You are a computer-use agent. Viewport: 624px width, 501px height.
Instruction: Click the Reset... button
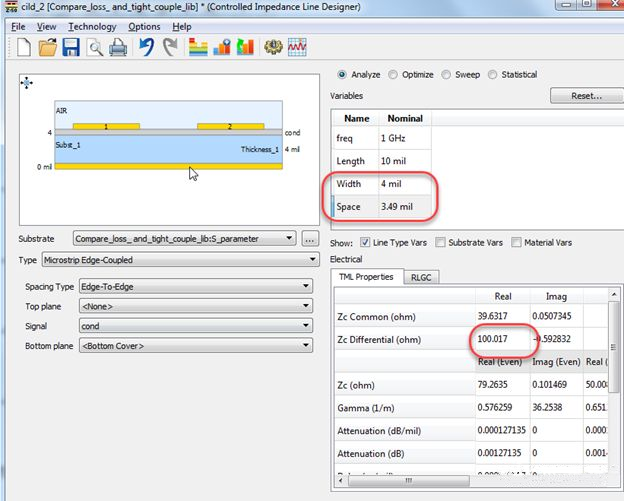tap(585, 96)
